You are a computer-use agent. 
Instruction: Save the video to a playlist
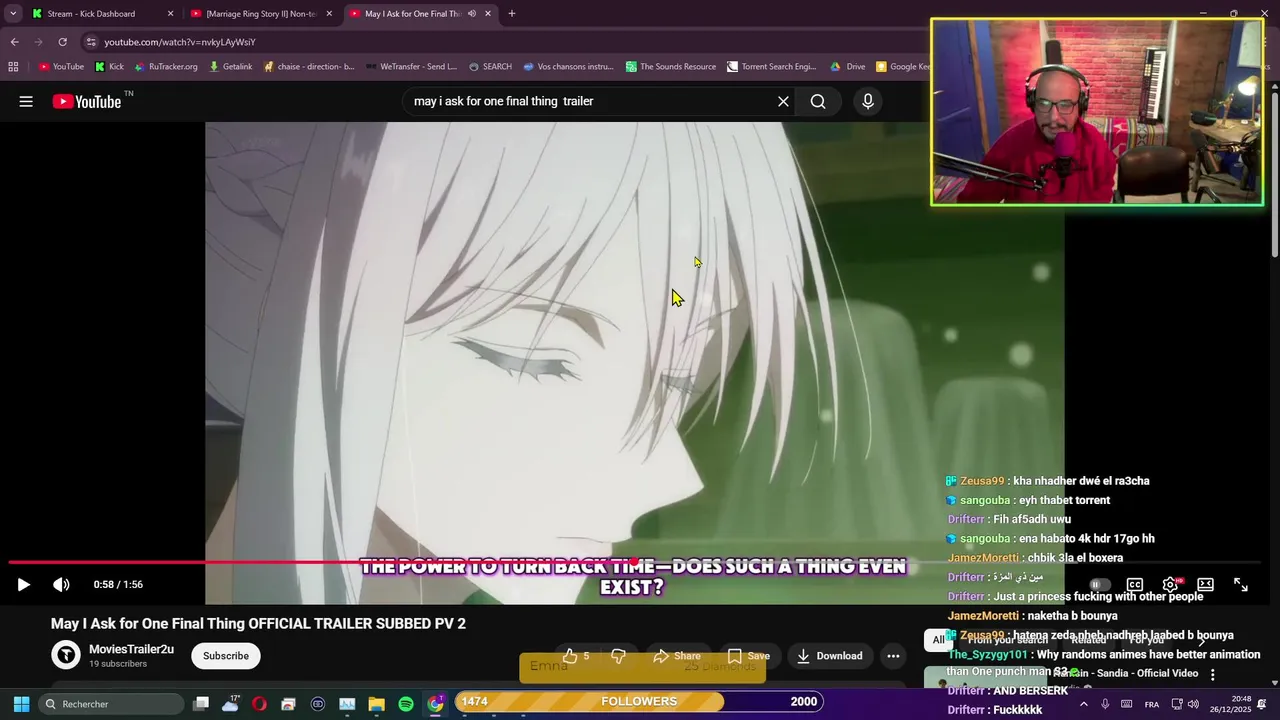click(x=748, y=656)
